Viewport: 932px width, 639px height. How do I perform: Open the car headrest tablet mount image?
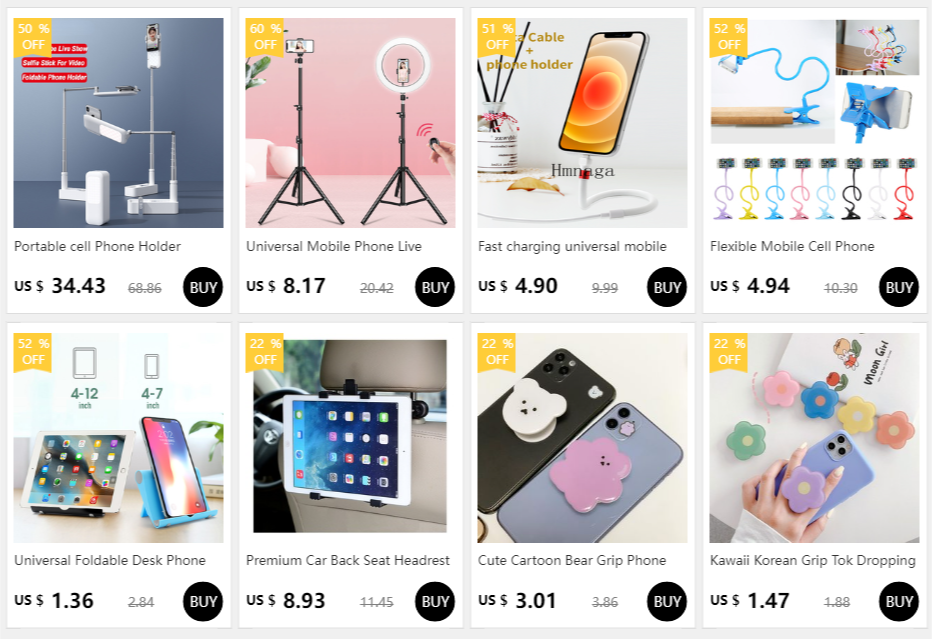[350, 437]
